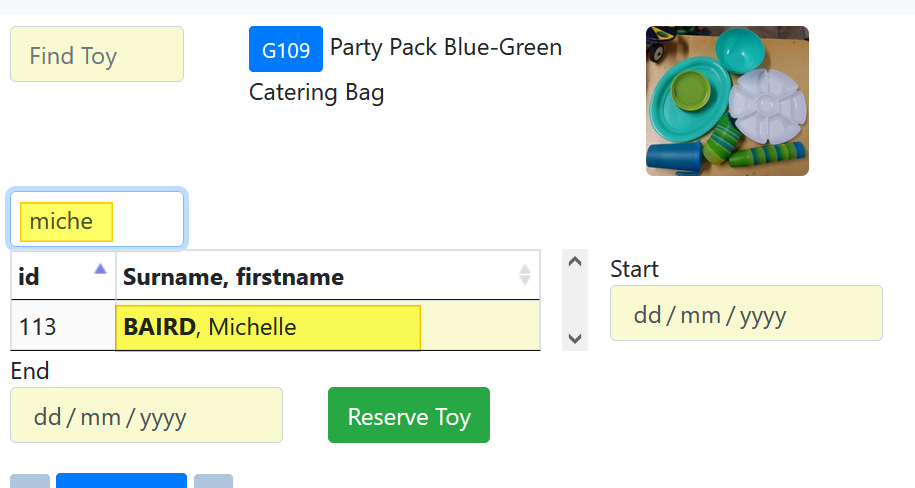Click the blue G109 toy code badge
This screenshot has width=915, height=488.
pos(285,49)
